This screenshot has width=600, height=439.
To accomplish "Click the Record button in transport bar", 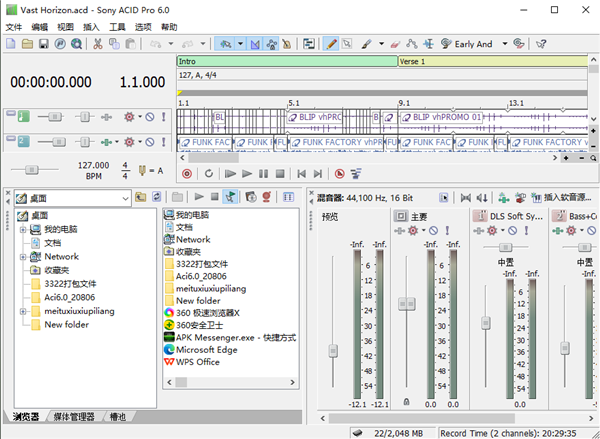I will point(186,173).
